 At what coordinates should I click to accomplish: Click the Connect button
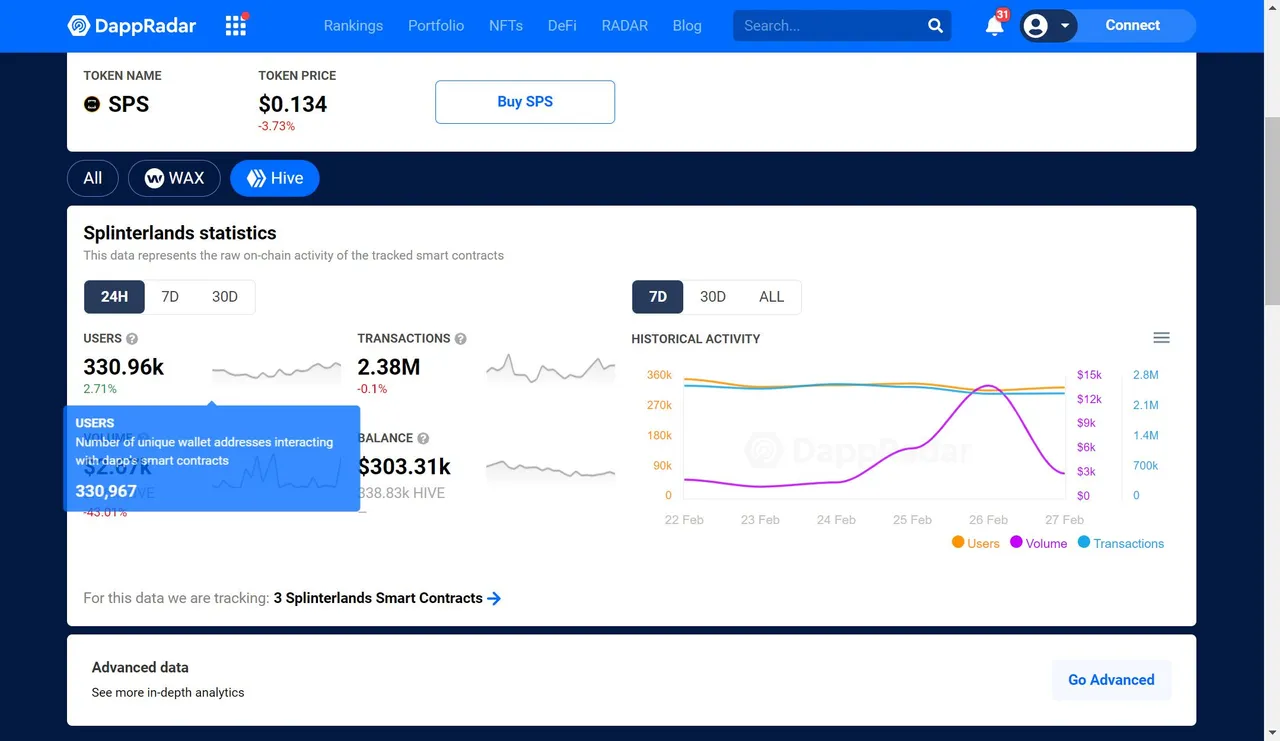[1132, 26]
